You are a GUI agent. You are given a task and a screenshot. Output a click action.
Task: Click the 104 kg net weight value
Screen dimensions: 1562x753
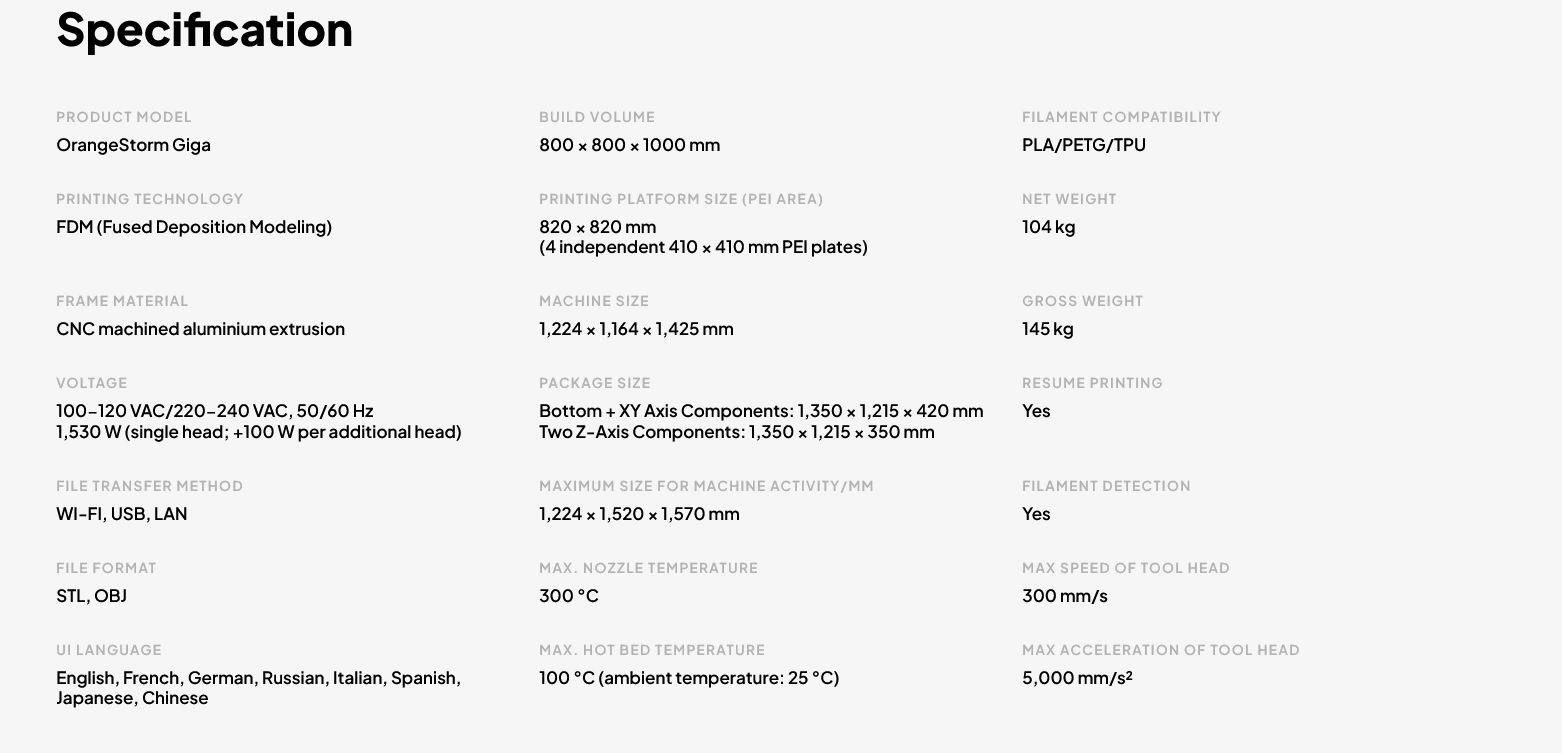1048,227
